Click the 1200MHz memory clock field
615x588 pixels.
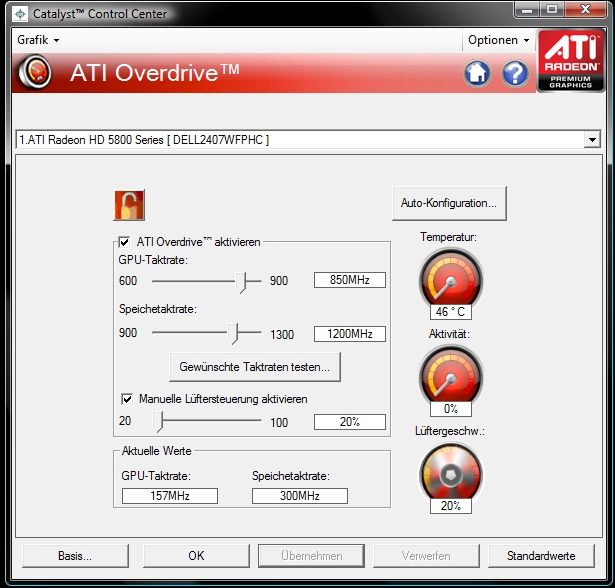click(349, 334)
